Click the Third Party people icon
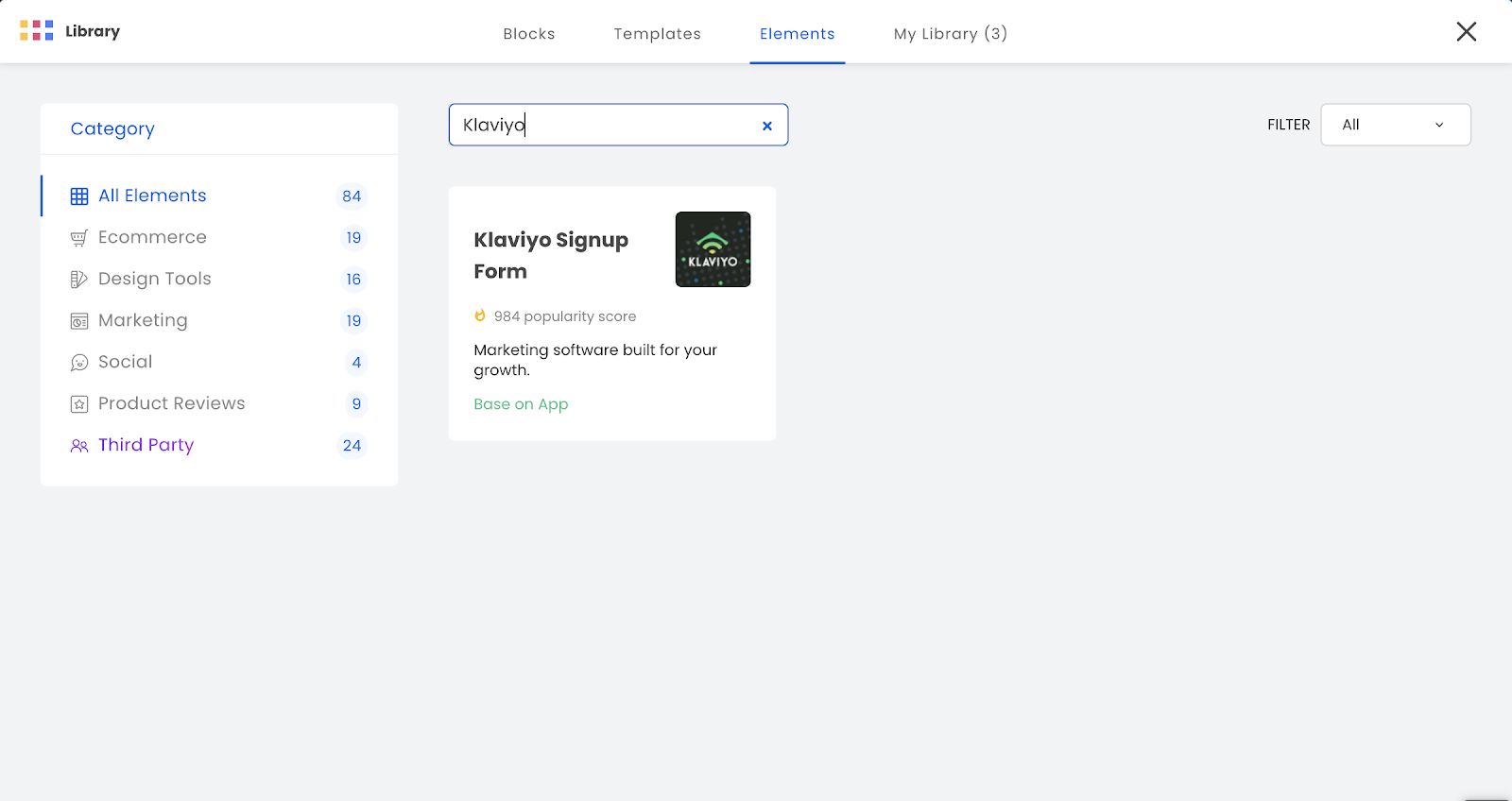 pos(79,446)
